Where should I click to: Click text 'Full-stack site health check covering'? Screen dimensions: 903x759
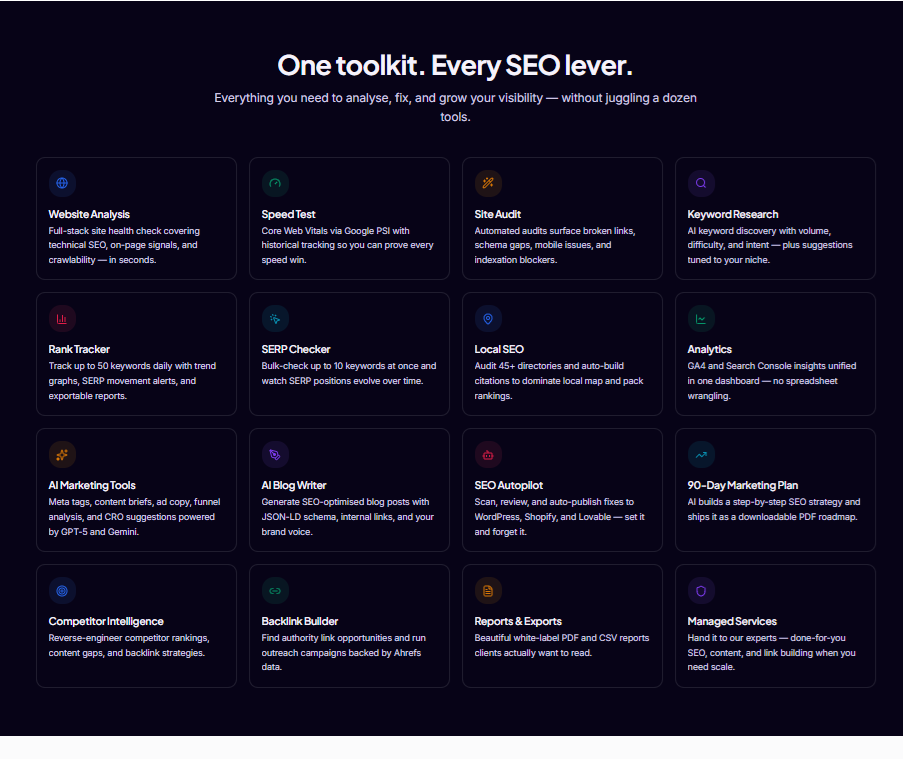tap(124, 231)
